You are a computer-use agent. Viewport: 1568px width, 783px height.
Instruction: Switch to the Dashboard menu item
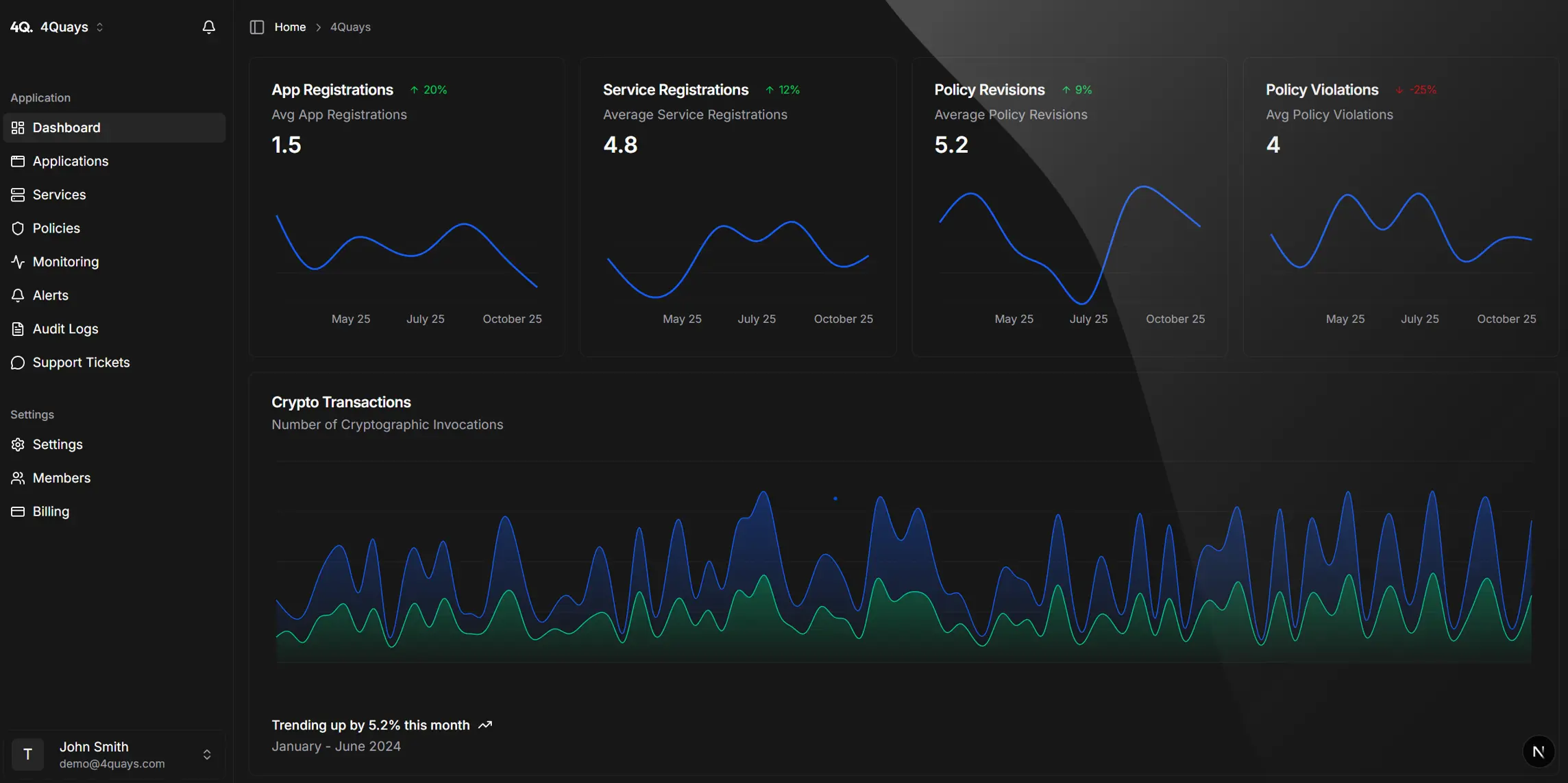tap(66, 128)
